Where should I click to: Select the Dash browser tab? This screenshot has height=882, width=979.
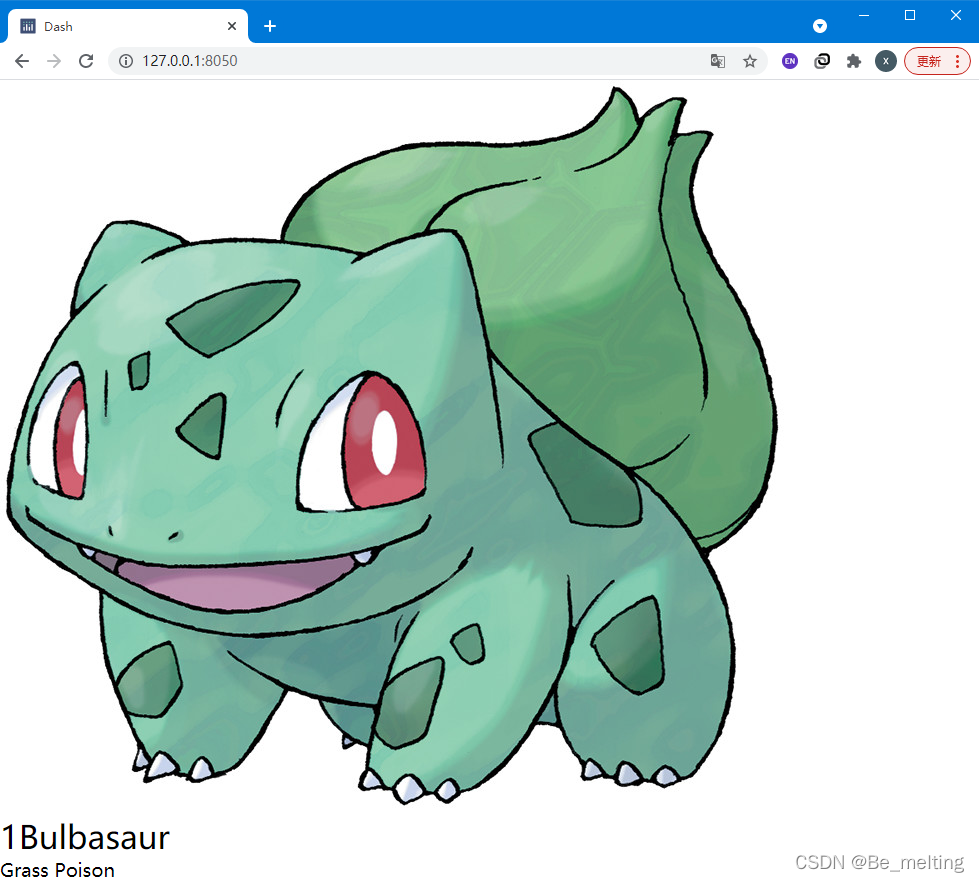tap(128, 26)
